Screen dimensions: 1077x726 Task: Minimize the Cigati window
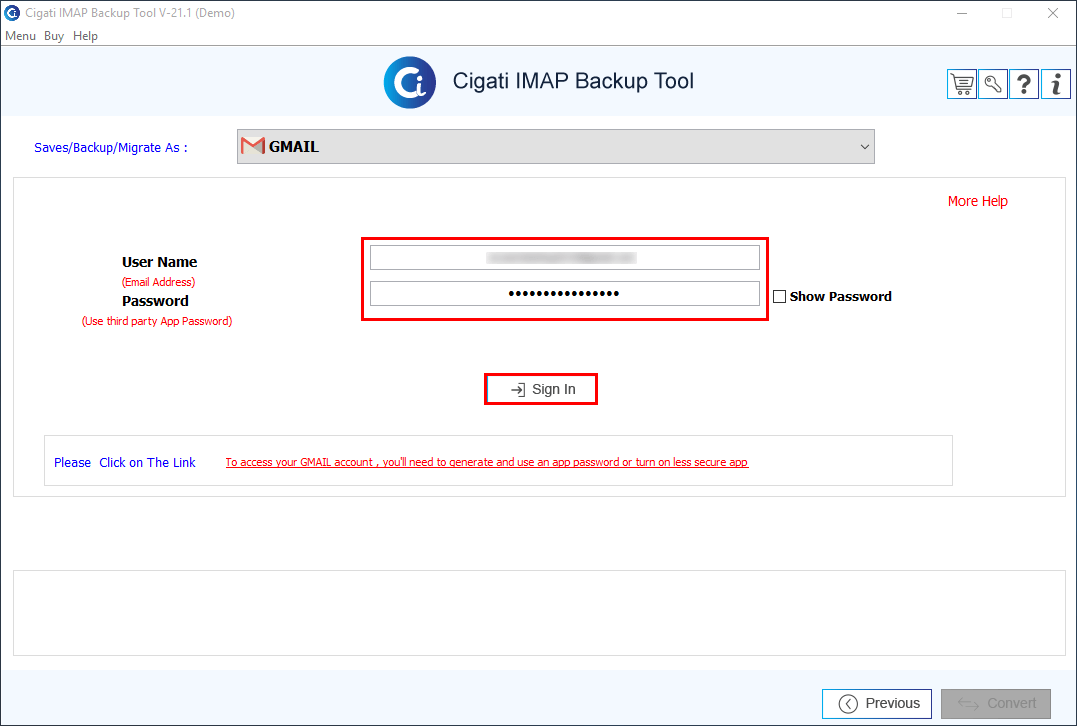pyautogui.click(x=962, y=13)
